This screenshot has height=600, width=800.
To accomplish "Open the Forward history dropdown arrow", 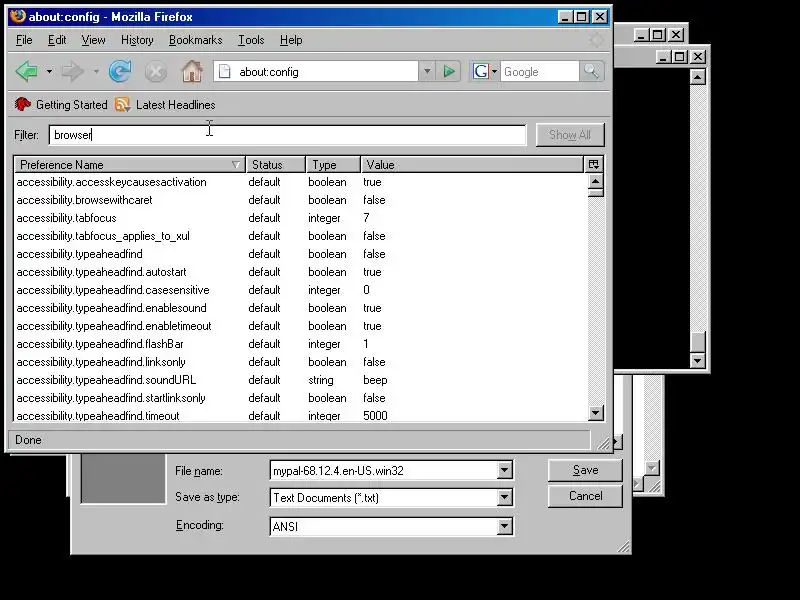I will pos(96,71).
